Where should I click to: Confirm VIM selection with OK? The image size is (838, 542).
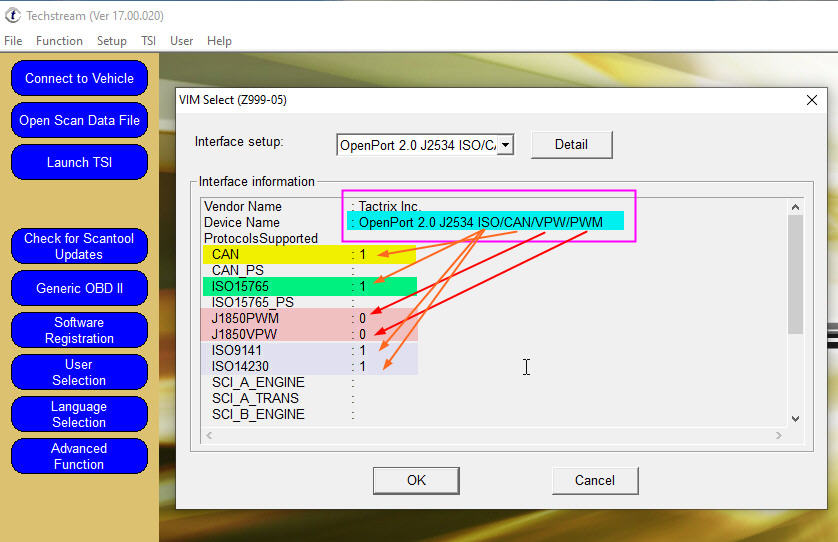416,480
